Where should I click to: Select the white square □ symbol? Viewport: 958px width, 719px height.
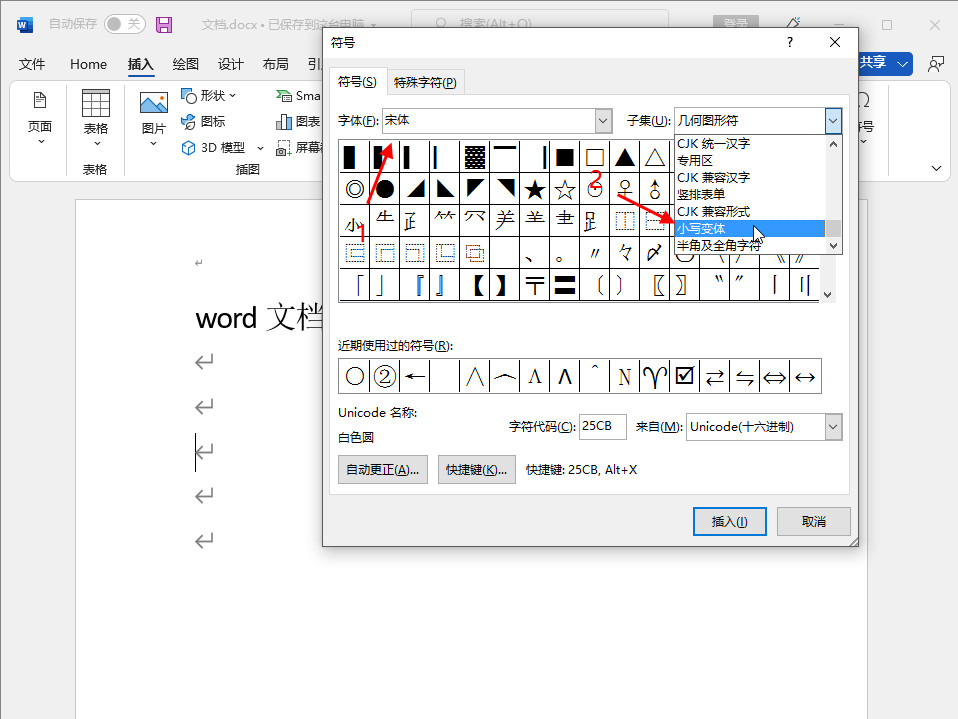click(x=594, y=158)
